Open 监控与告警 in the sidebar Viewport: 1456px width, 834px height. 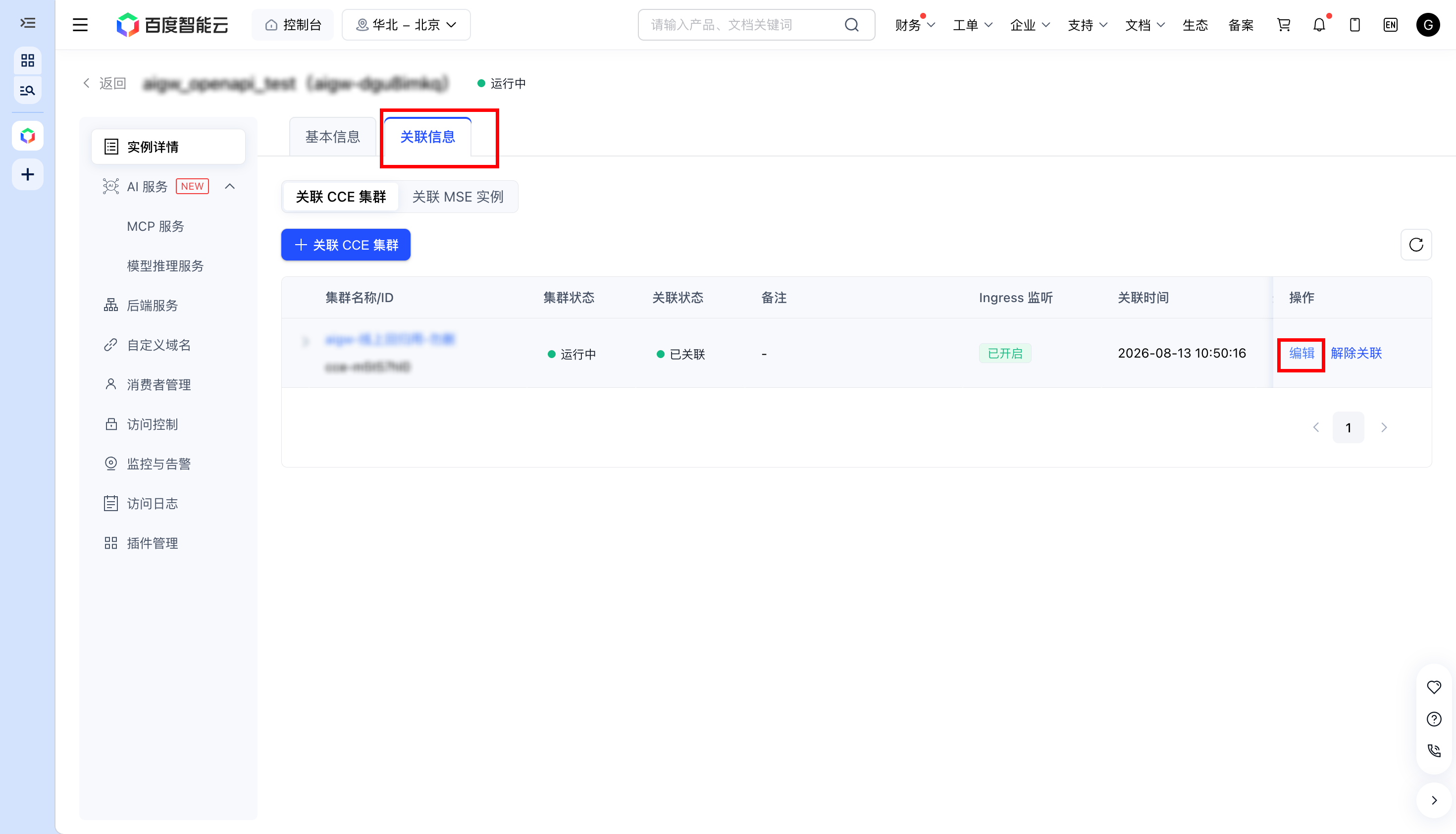158,464
